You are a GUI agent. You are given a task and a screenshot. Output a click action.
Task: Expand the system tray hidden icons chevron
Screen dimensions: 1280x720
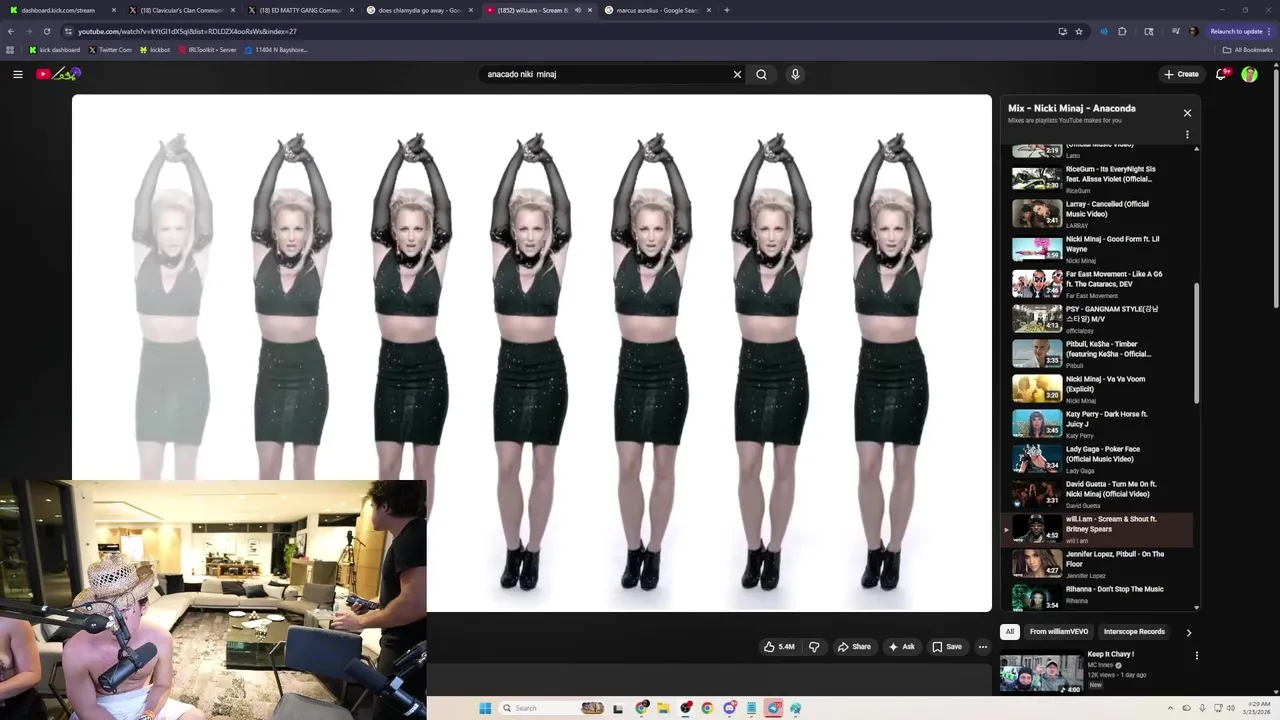[1170, 708]
